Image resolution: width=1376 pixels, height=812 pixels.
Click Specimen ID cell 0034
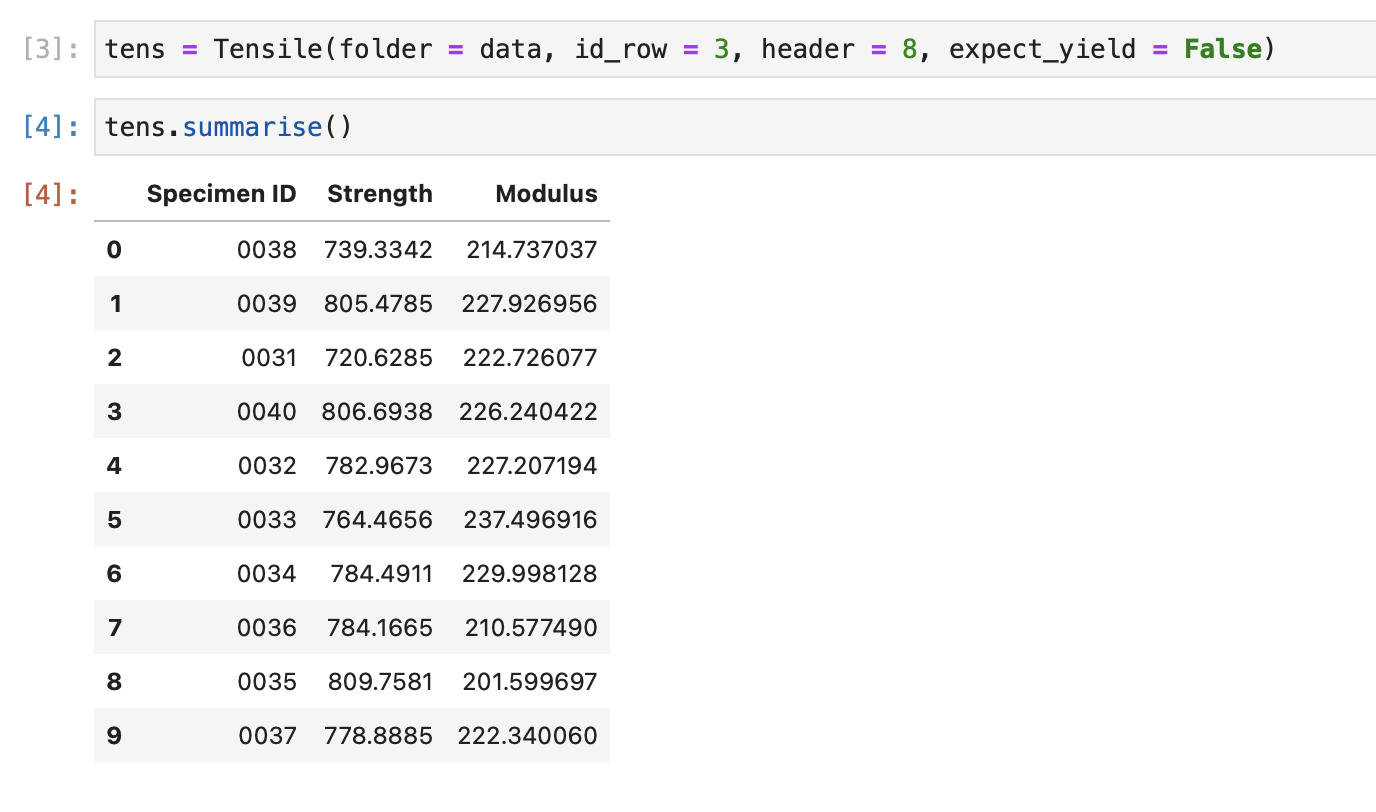(x=267, y=573)
